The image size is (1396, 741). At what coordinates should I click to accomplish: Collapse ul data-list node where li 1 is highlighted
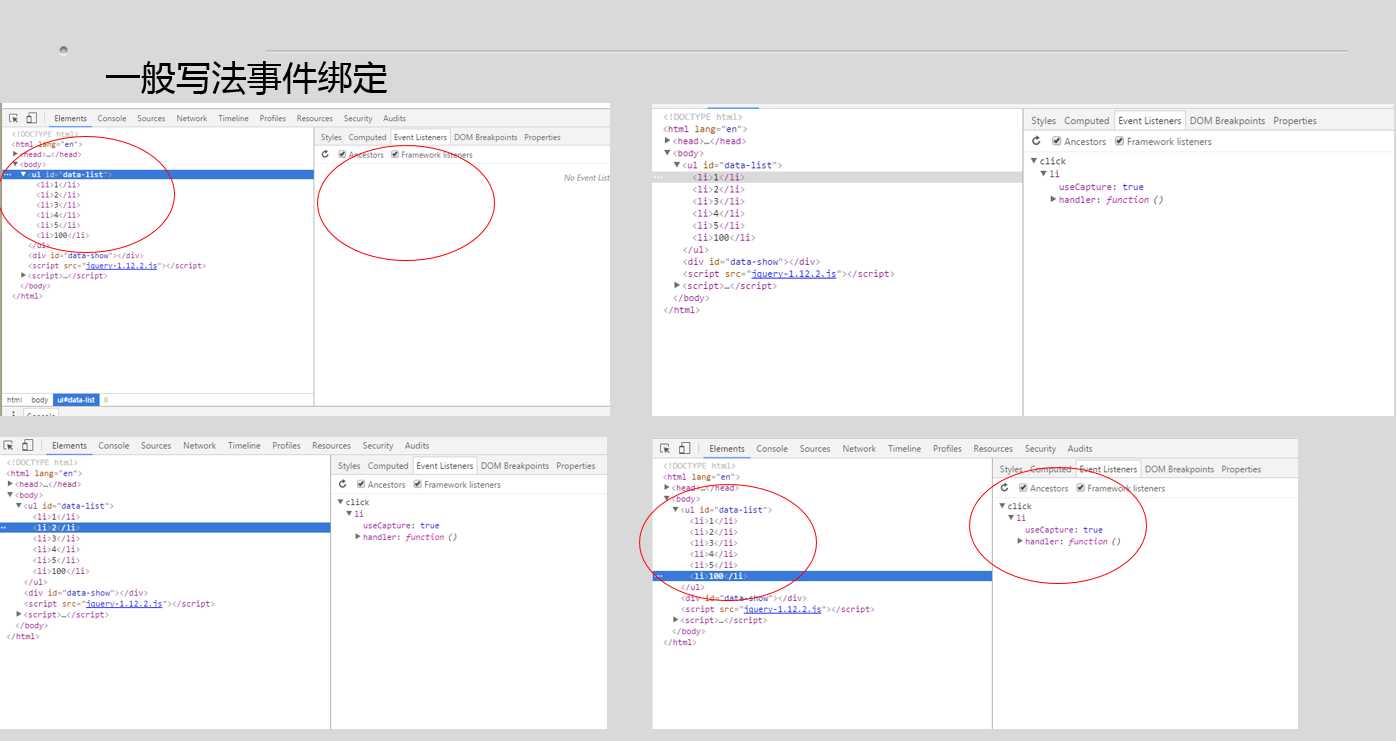(677, 165)
